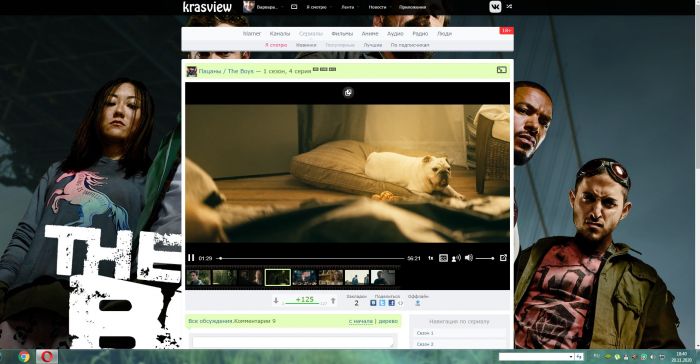This screenshot has height=364, width=700.
Task: Click the 'с начала' comments sort link
Action: [x=360, y=321]
